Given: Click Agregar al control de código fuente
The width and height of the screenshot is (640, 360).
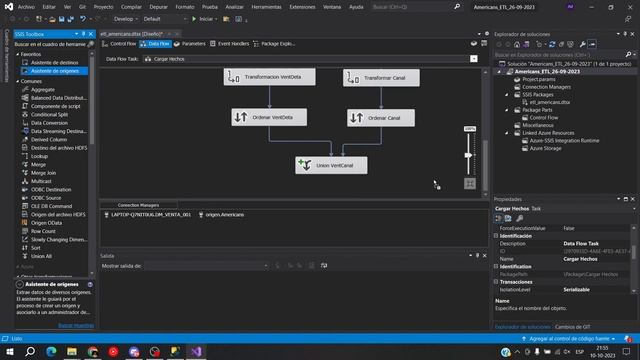Looking at the screenshot, I should (x=569, y=339).
